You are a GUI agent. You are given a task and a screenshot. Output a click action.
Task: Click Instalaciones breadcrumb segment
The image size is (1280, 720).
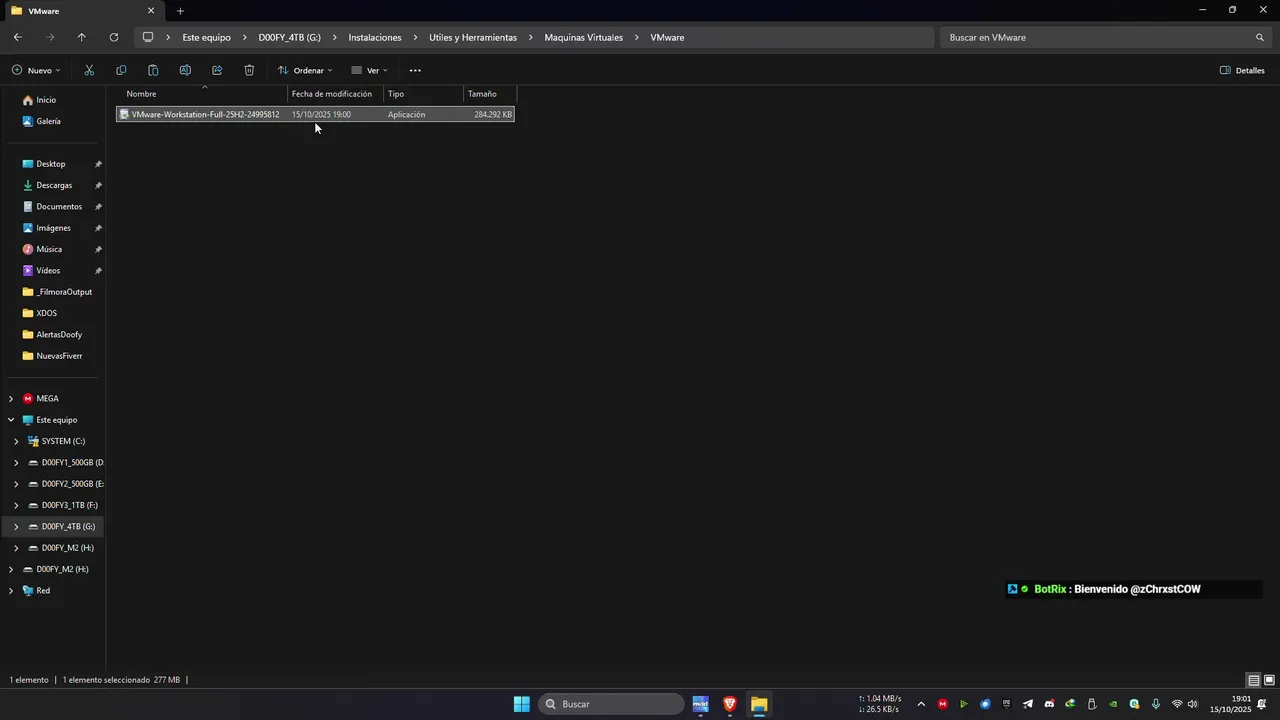click(375, 37)
